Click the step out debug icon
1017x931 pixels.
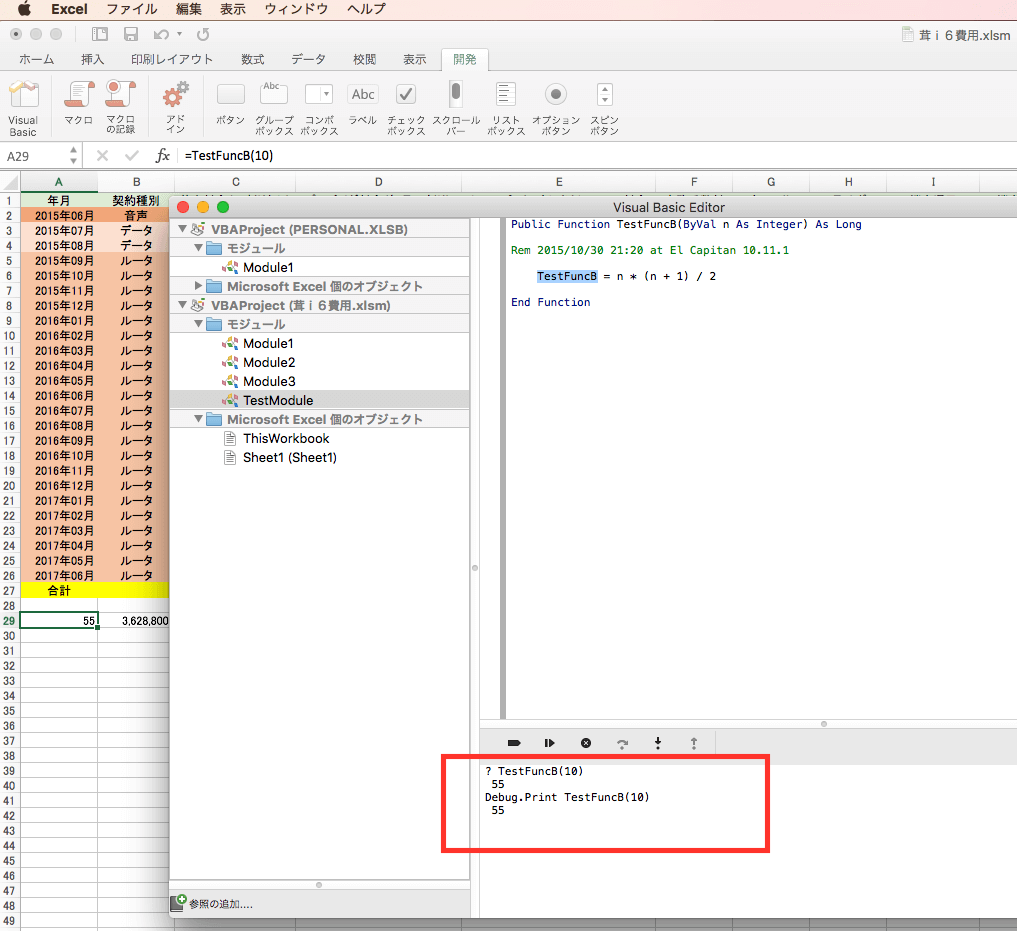pos(694,743)
